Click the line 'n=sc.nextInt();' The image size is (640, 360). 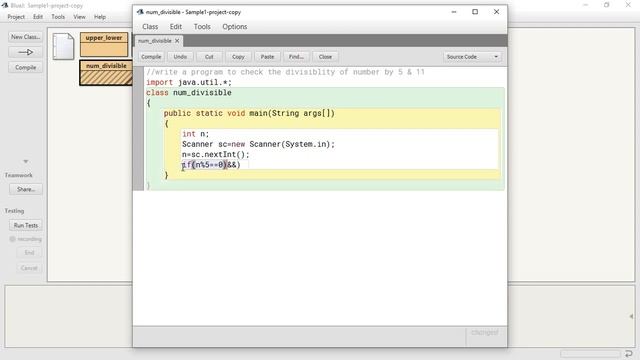tap(216, 154)
